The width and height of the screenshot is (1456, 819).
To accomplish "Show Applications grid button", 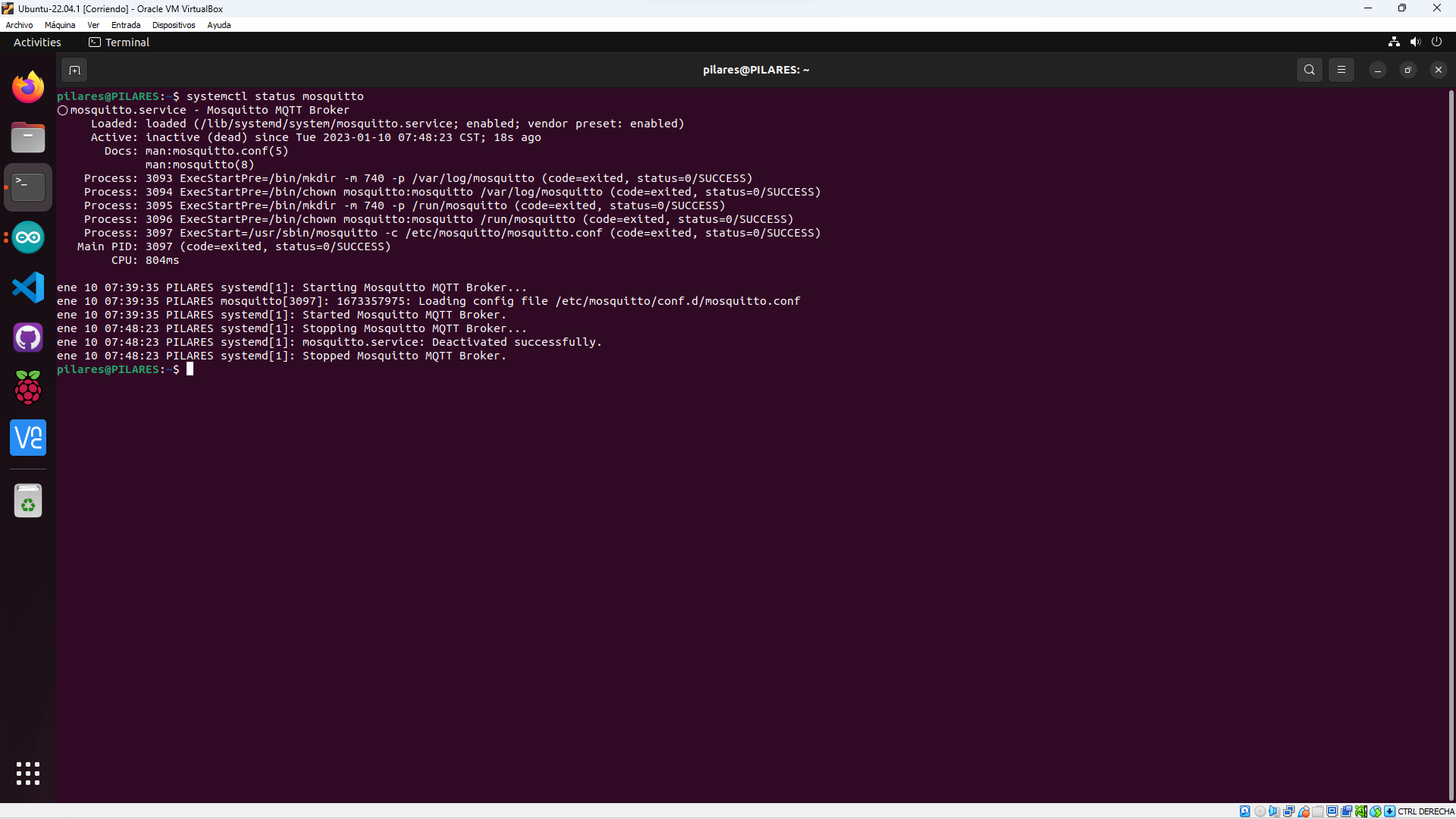I will (28, 773).
